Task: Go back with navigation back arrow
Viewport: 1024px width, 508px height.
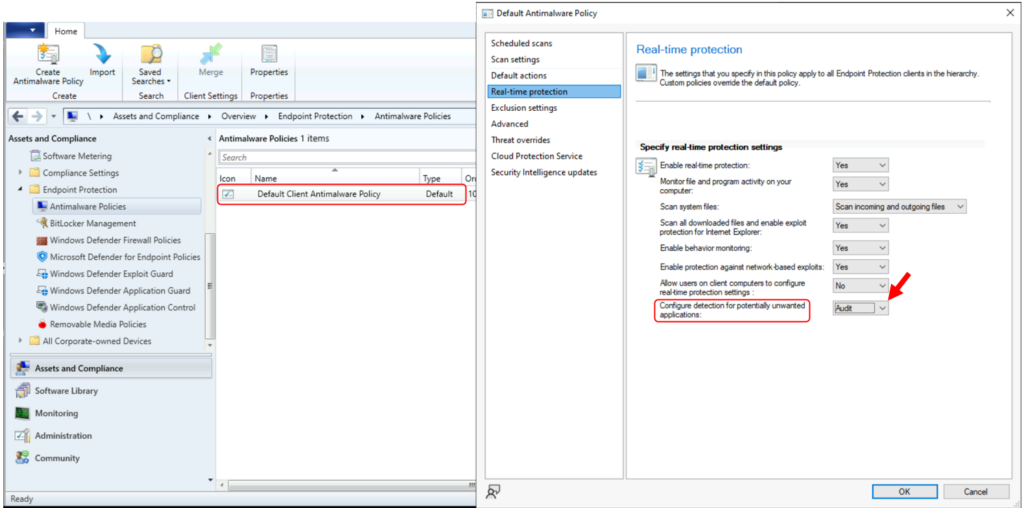Action: coord(18,116)
